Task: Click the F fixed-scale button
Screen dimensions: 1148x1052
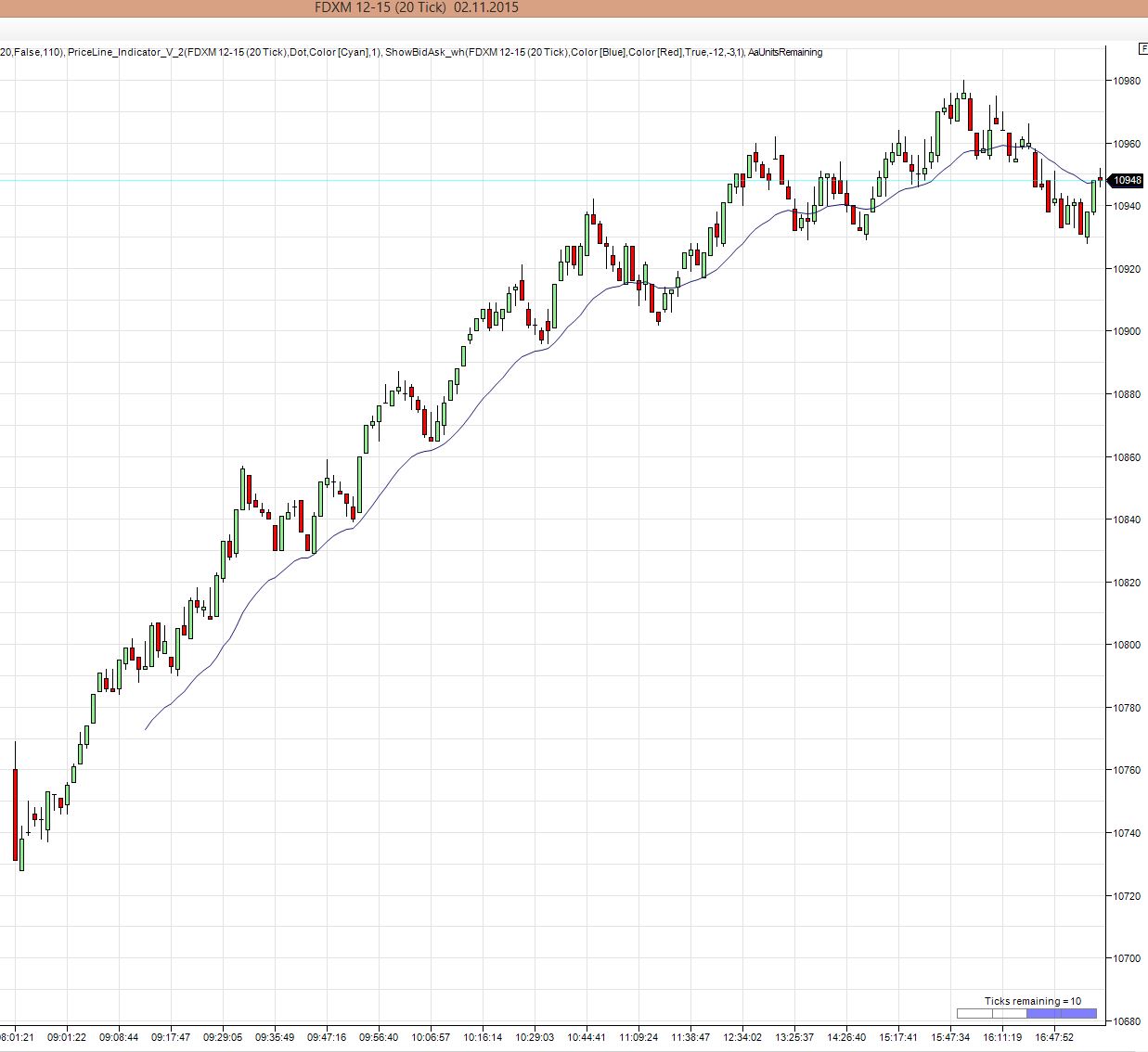Action: click(x=1143, y=47)
